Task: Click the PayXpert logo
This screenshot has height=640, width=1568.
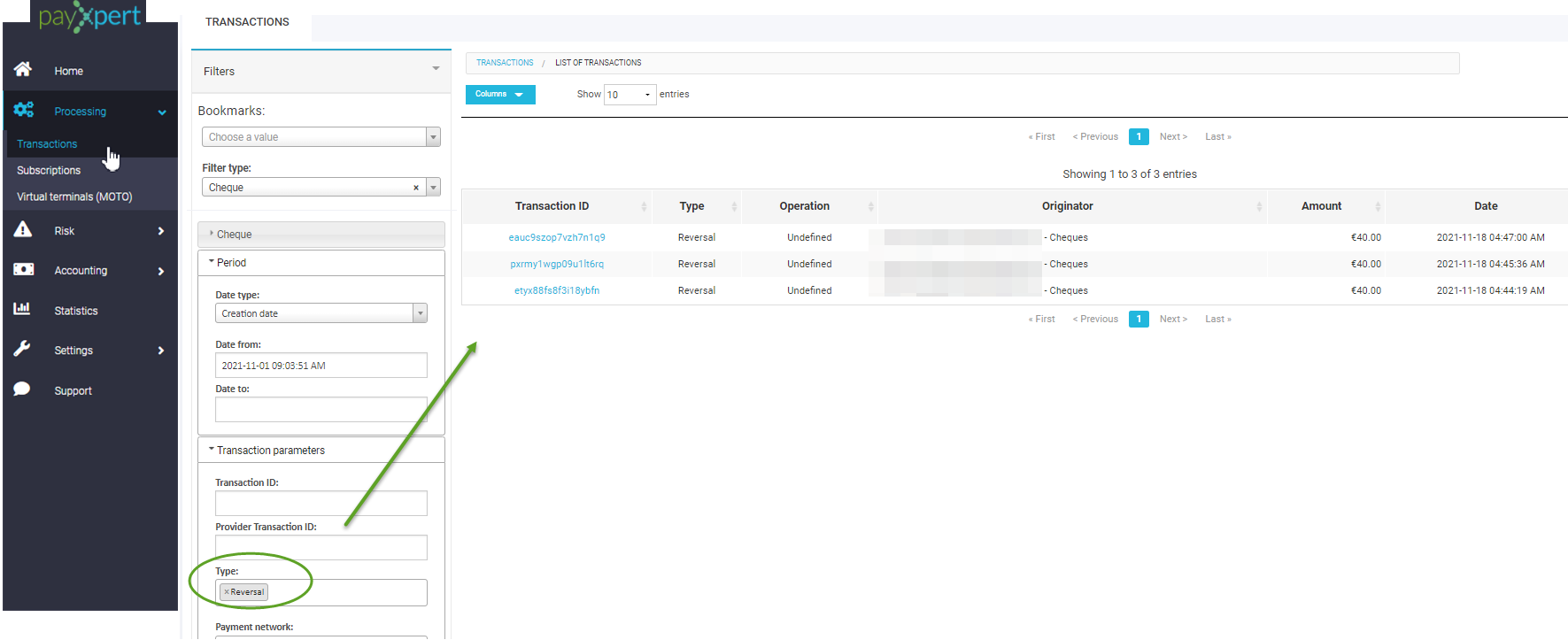Action: pyautogui.click(x=89, y=16)
